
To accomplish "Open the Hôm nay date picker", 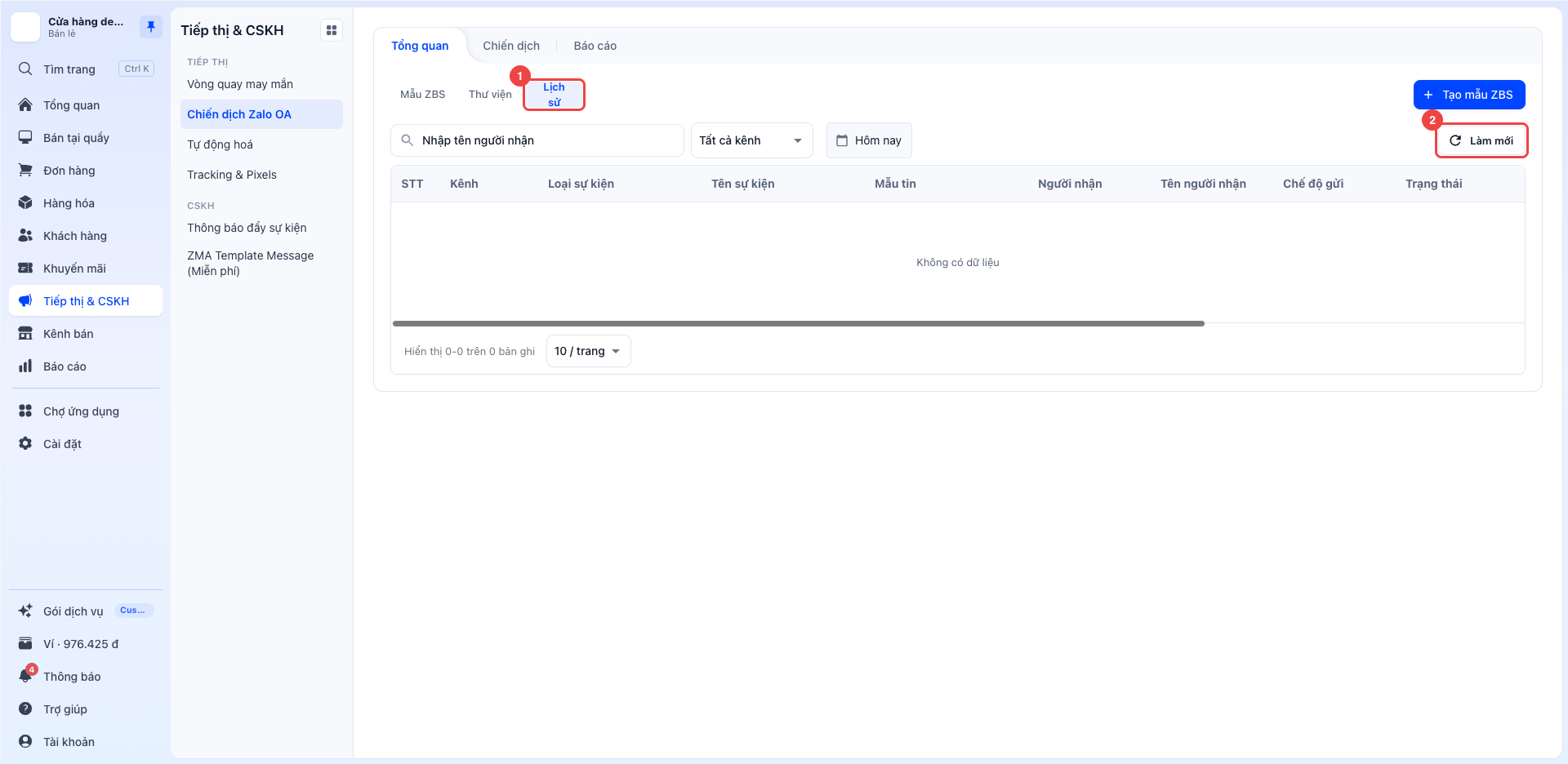I will (869, 140).
